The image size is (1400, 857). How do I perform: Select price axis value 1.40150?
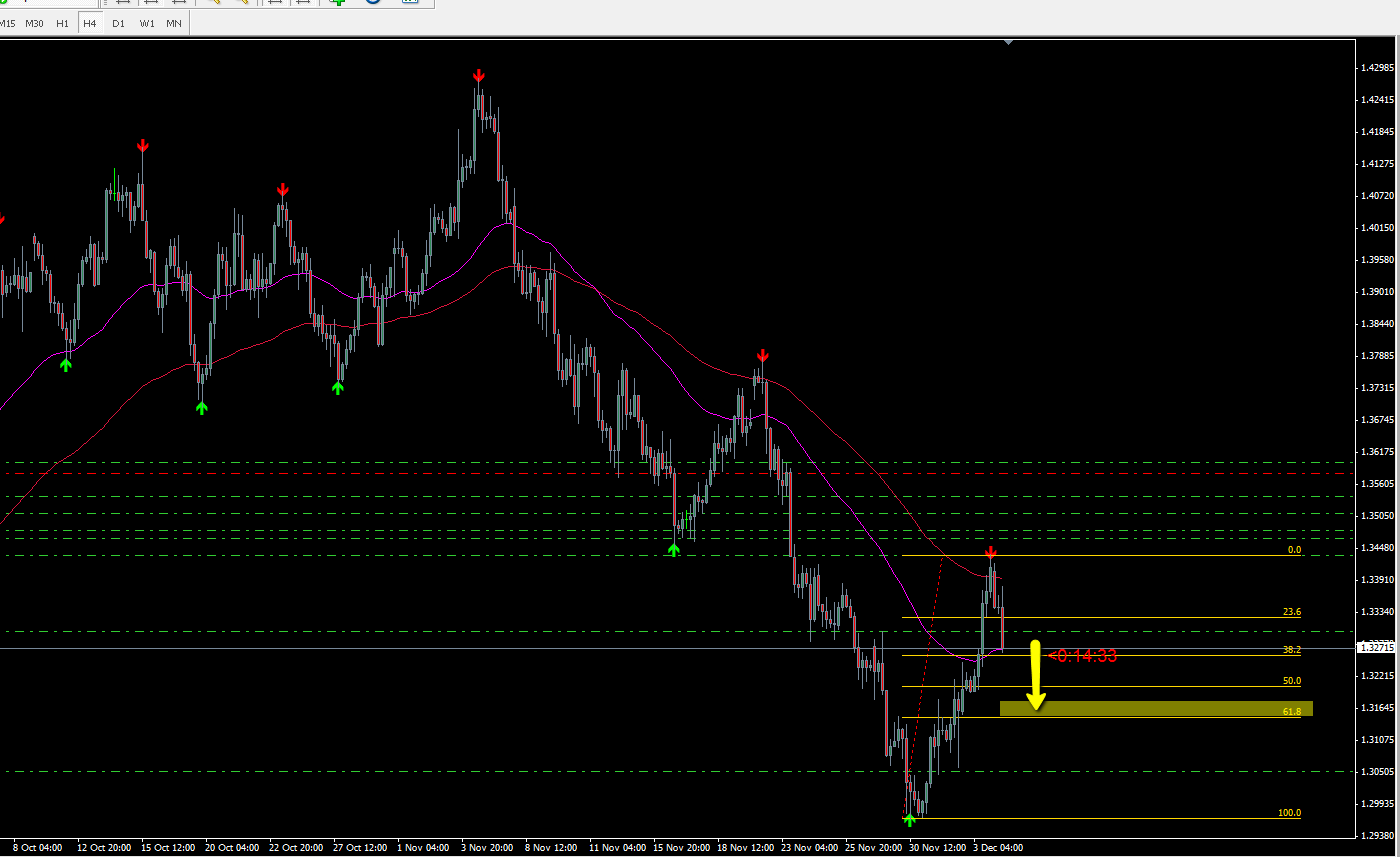coord(1377,228)
